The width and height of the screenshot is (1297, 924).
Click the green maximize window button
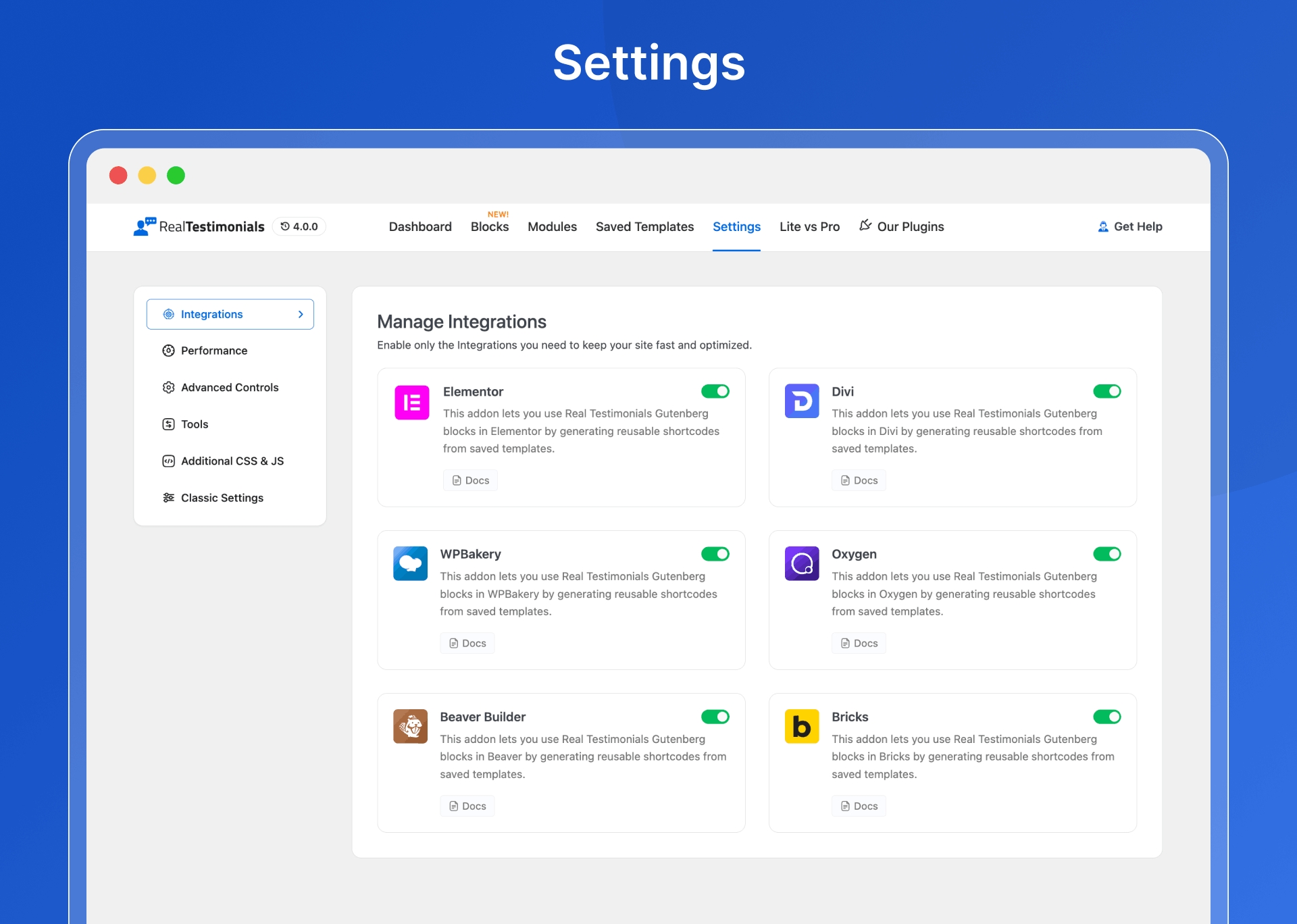tap(176, 176)
